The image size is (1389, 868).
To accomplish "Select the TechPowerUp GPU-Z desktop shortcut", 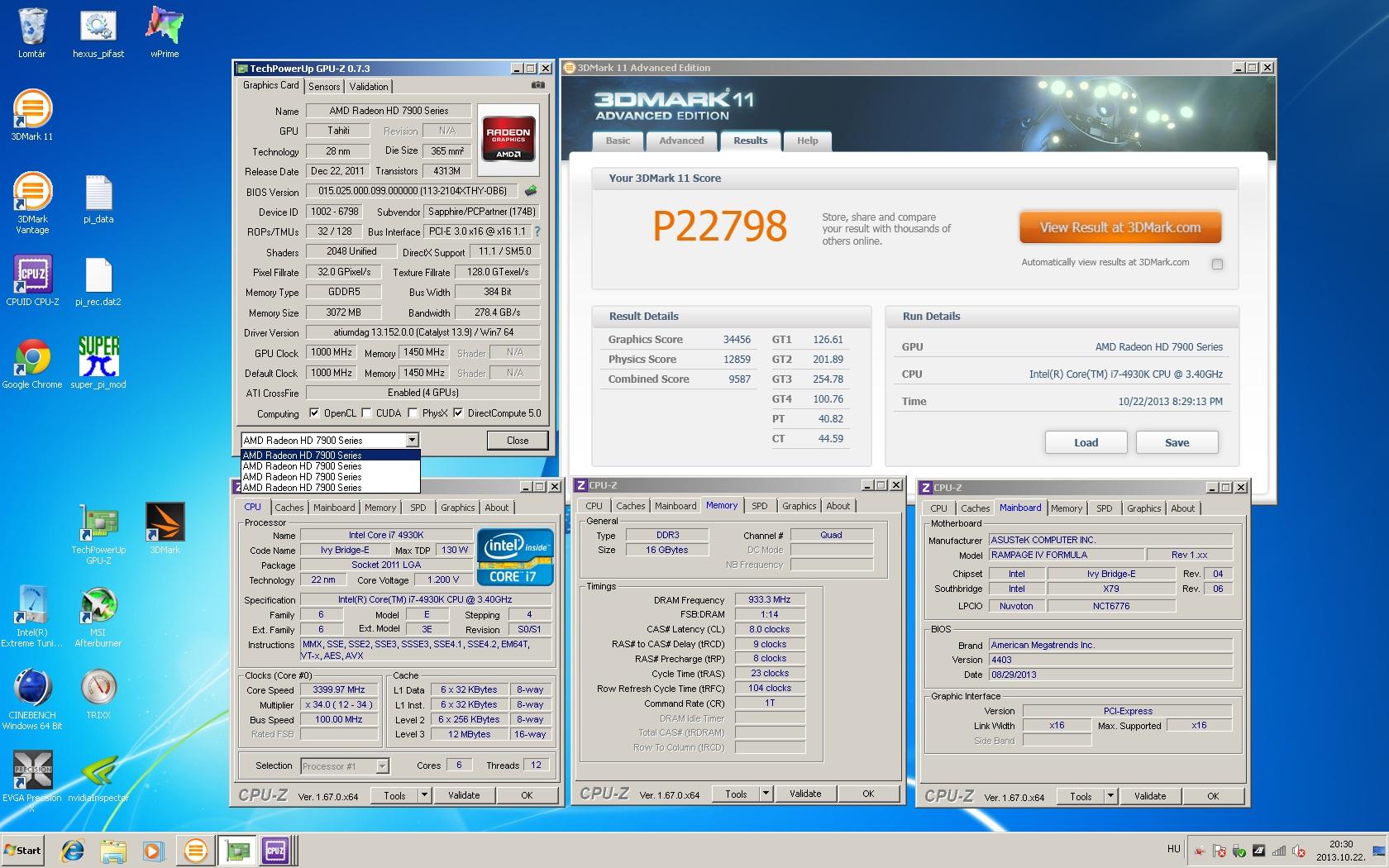I will 98,533.
